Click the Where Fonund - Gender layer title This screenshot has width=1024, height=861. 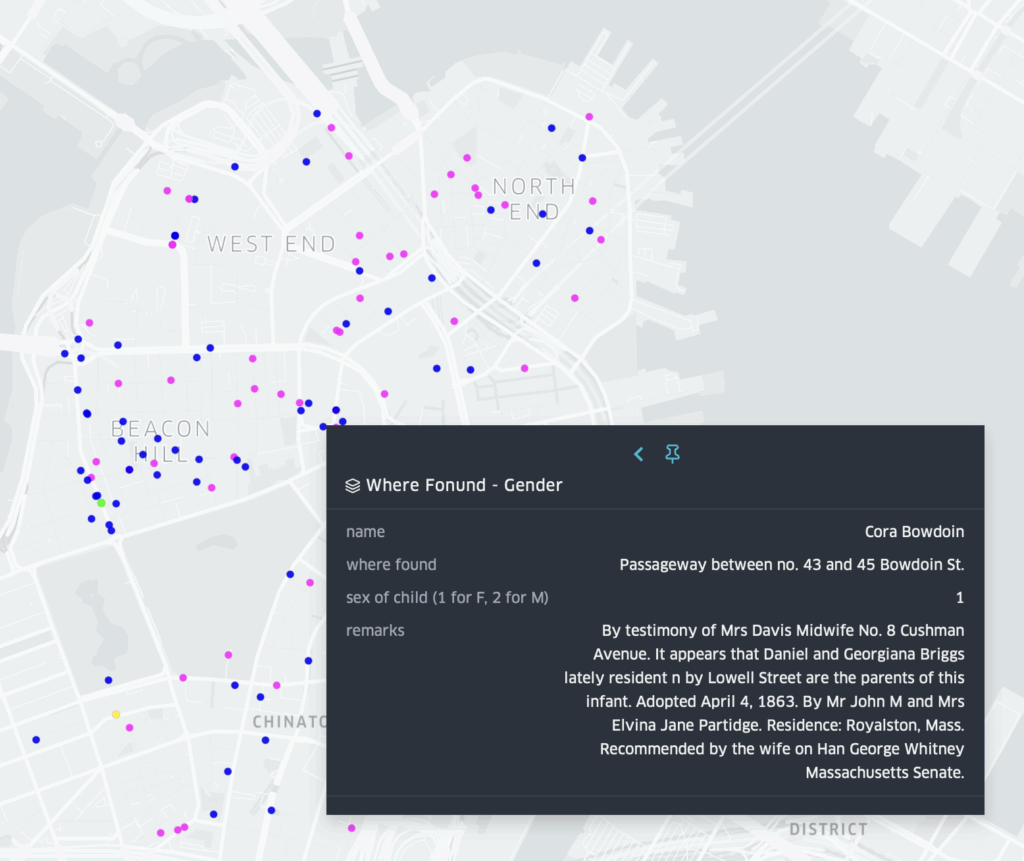pyautogui.click(x=464, y=485)
